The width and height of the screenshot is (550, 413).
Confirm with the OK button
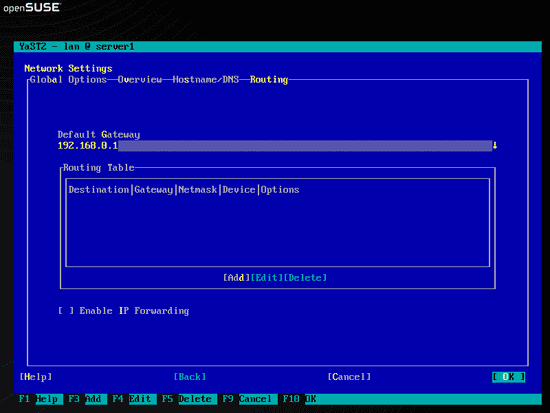509,377
